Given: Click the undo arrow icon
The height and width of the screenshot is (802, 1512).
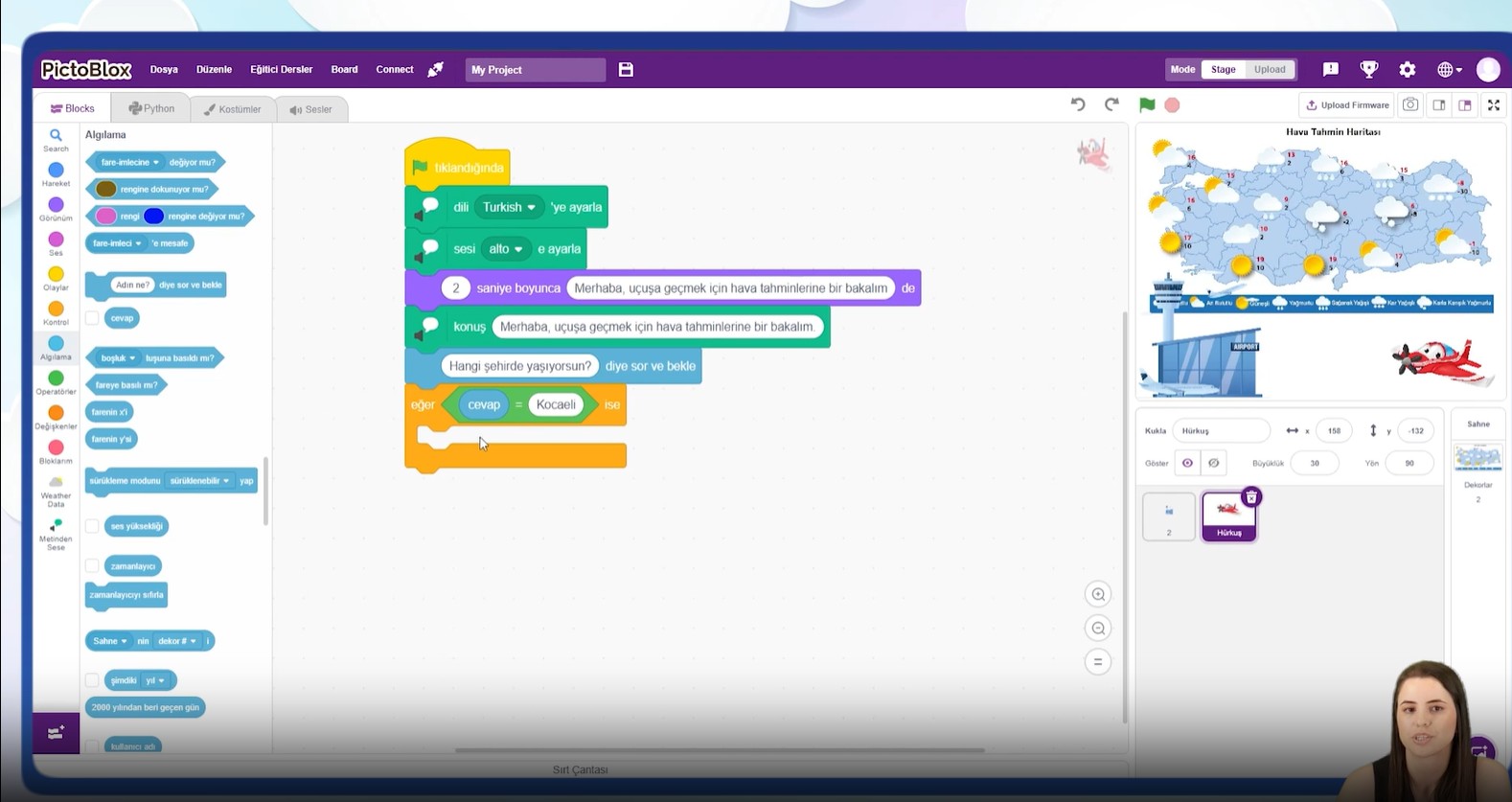Looking at the screenshot, I should 1078,104.
